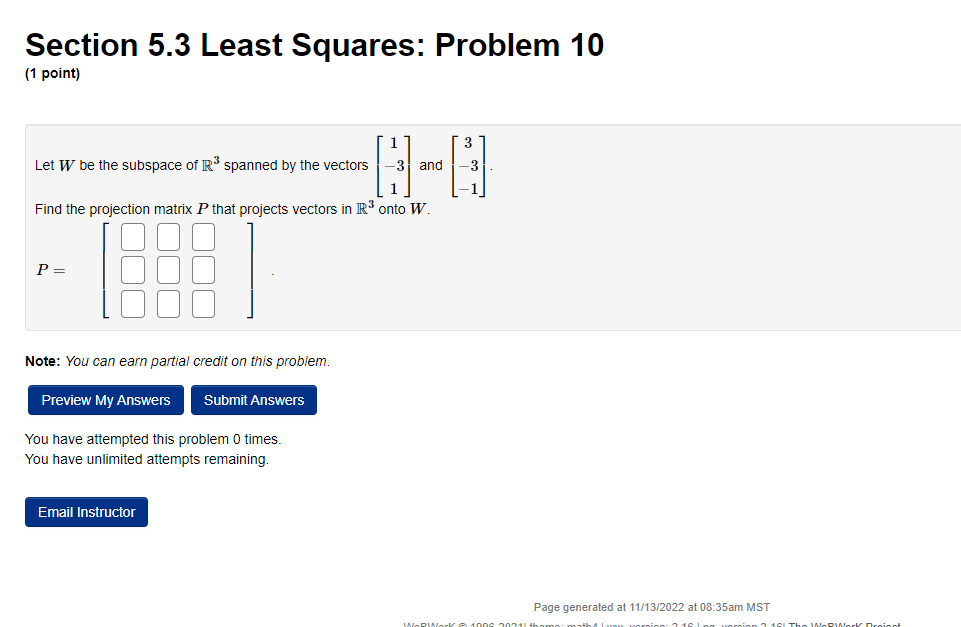The height and width of the screenshot is (627, 961).
Task: Click the bottom-left matrix entry field
Action: point(132,303)
